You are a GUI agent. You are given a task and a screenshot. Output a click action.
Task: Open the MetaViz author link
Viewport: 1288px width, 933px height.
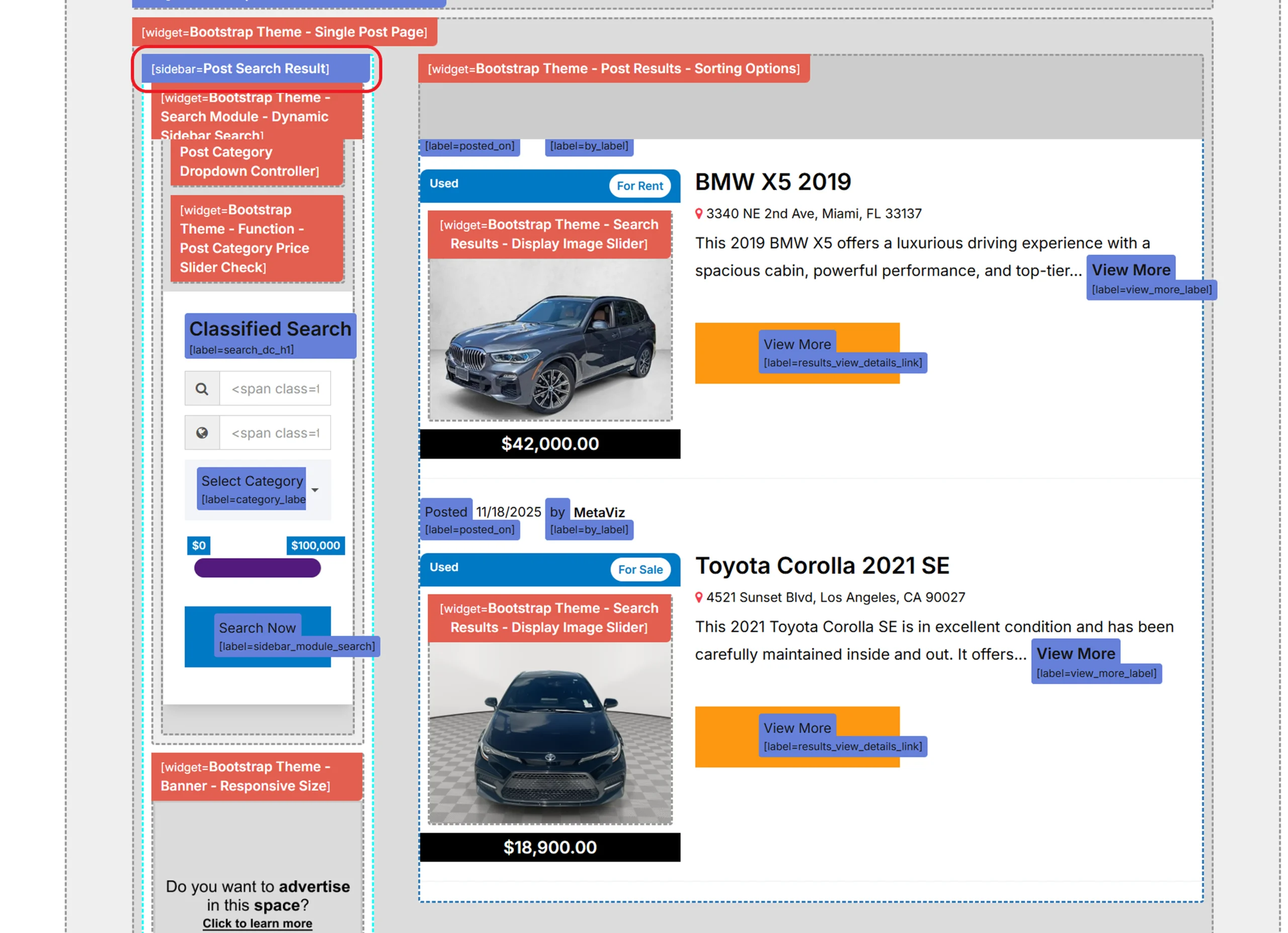[599, 512]
